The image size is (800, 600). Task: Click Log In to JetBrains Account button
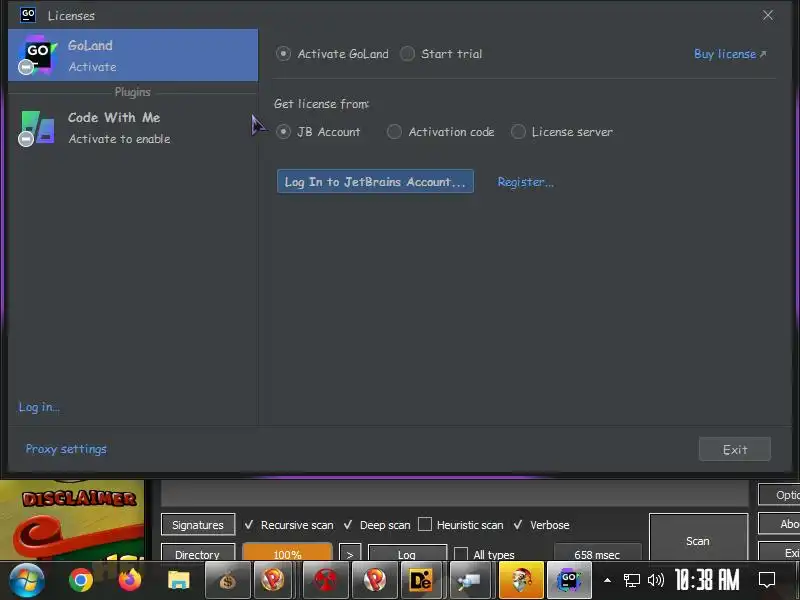coord(375,182)
